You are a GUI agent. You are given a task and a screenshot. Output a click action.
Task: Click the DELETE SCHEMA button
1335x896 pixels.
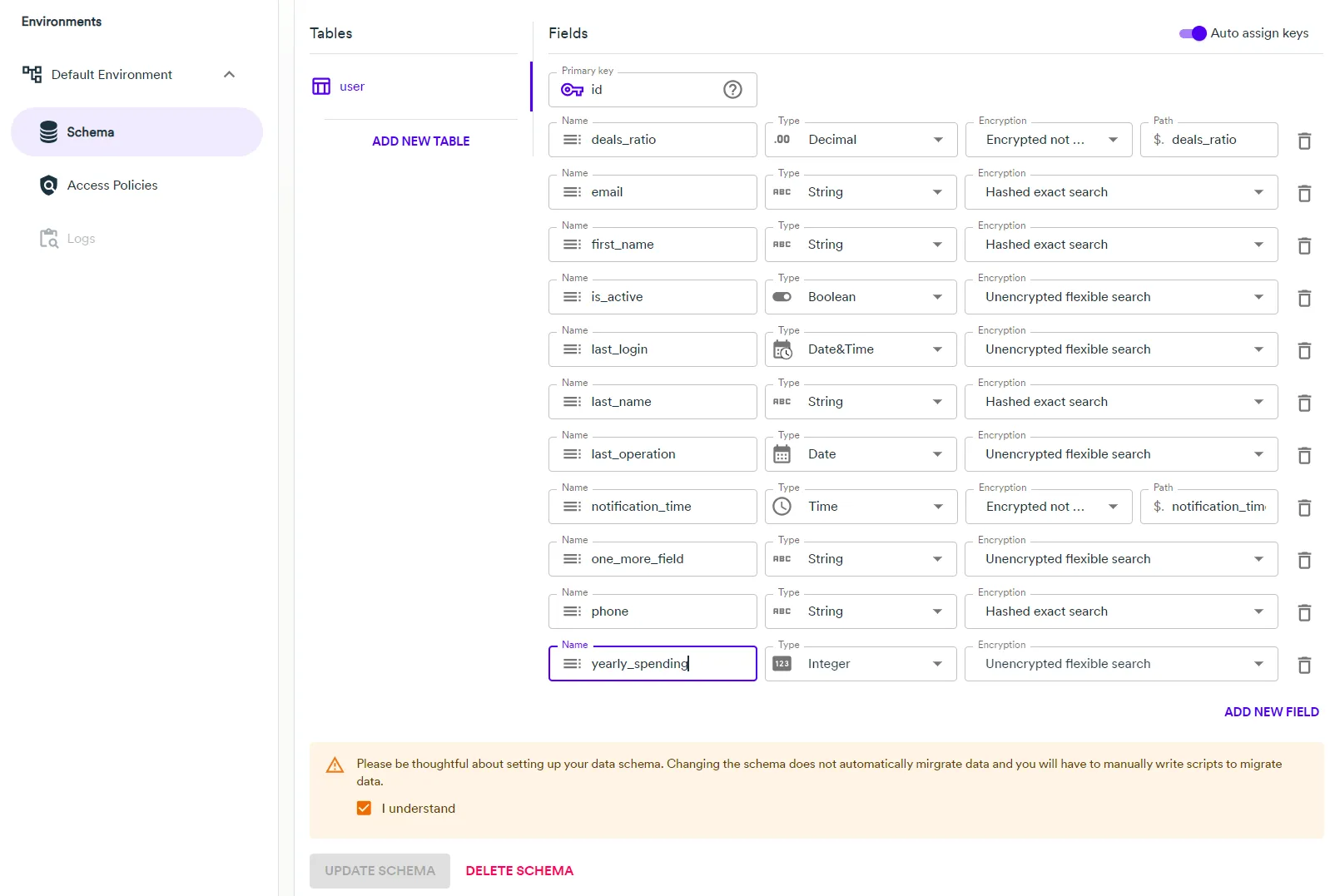tap(519, 871)
